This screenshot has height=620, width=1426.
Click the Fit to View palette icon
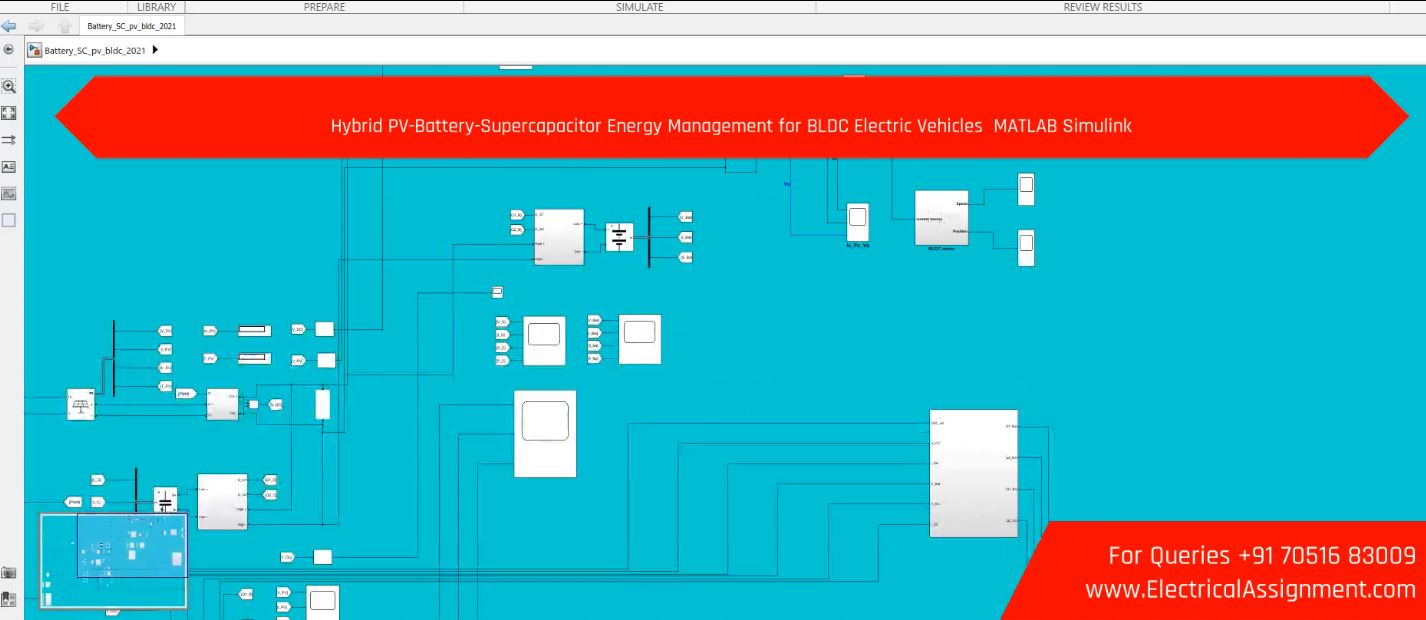click(9, 113)
